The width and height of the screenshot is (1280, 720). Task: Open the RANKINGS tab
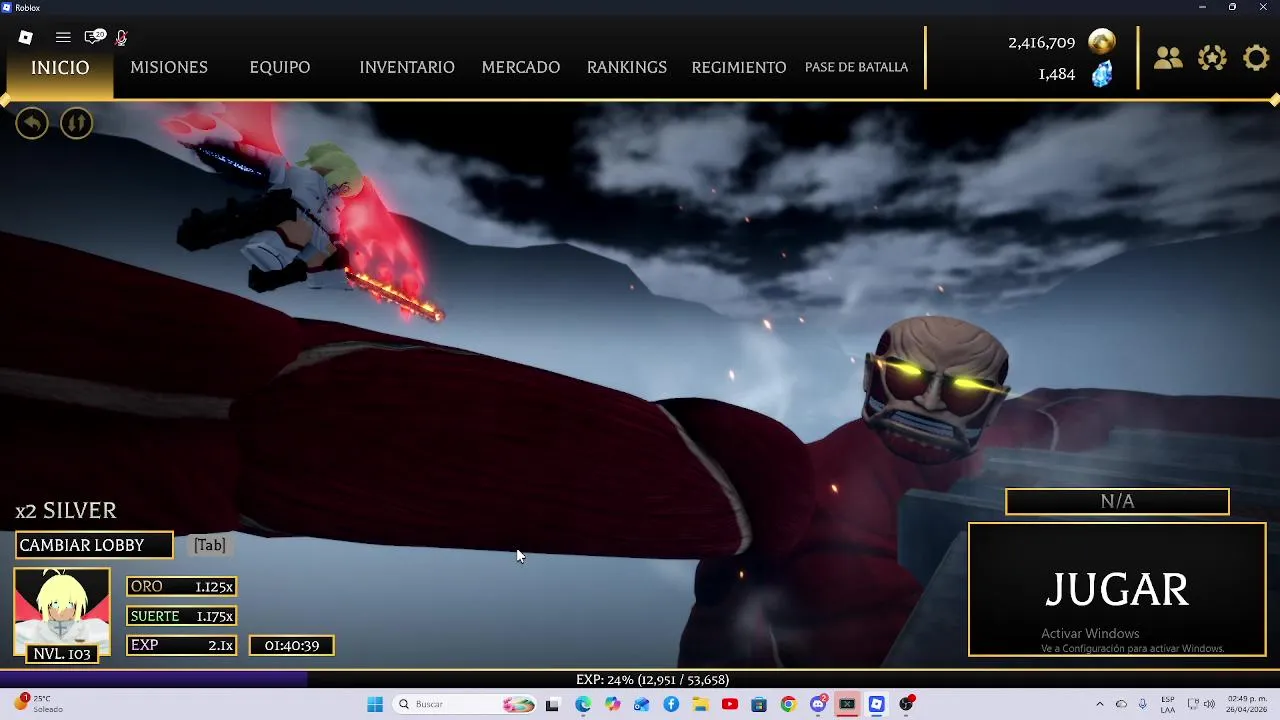point(627,67)
